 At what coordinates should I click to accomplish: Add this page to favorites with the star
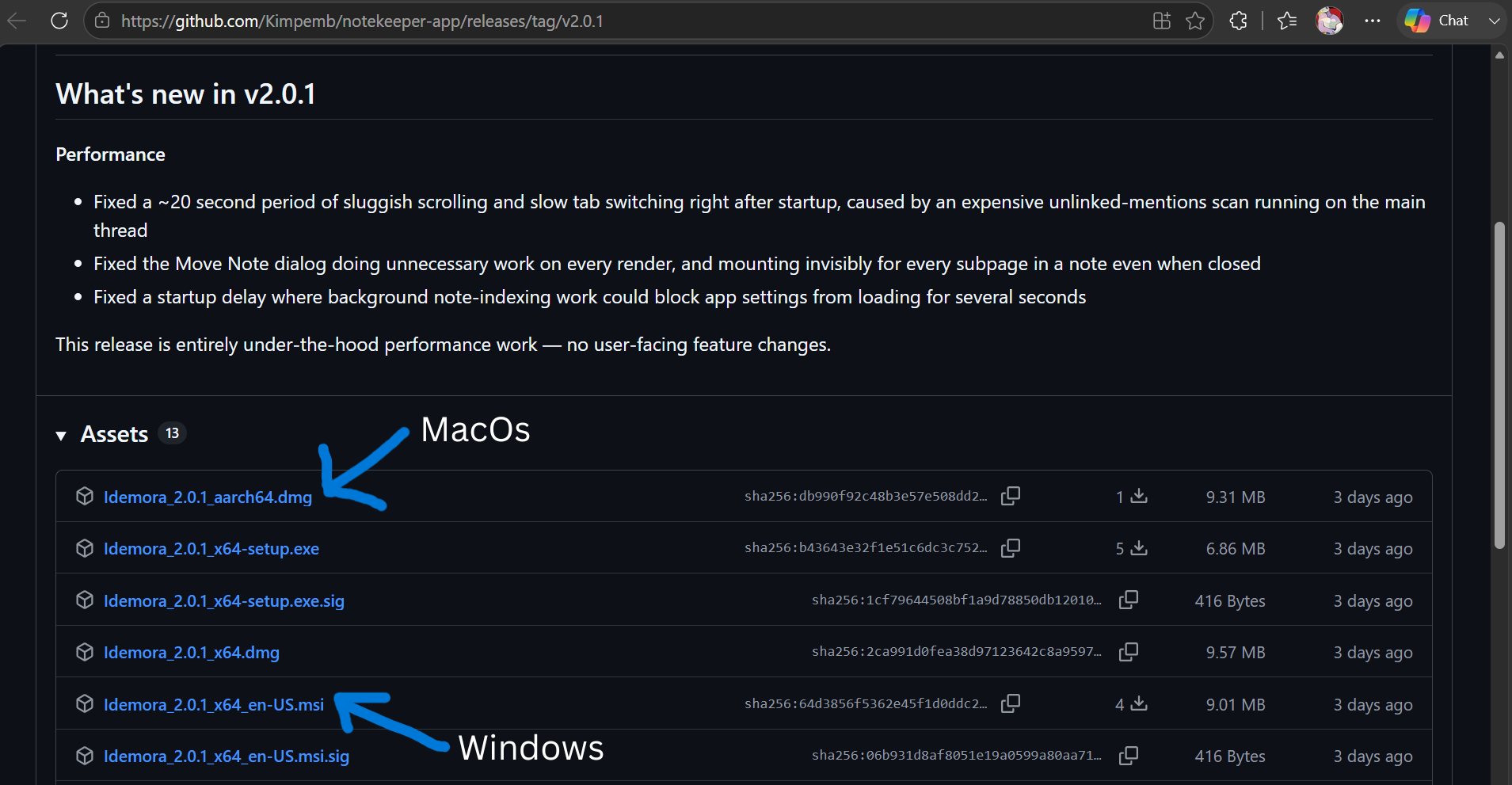pos(1195,21)
